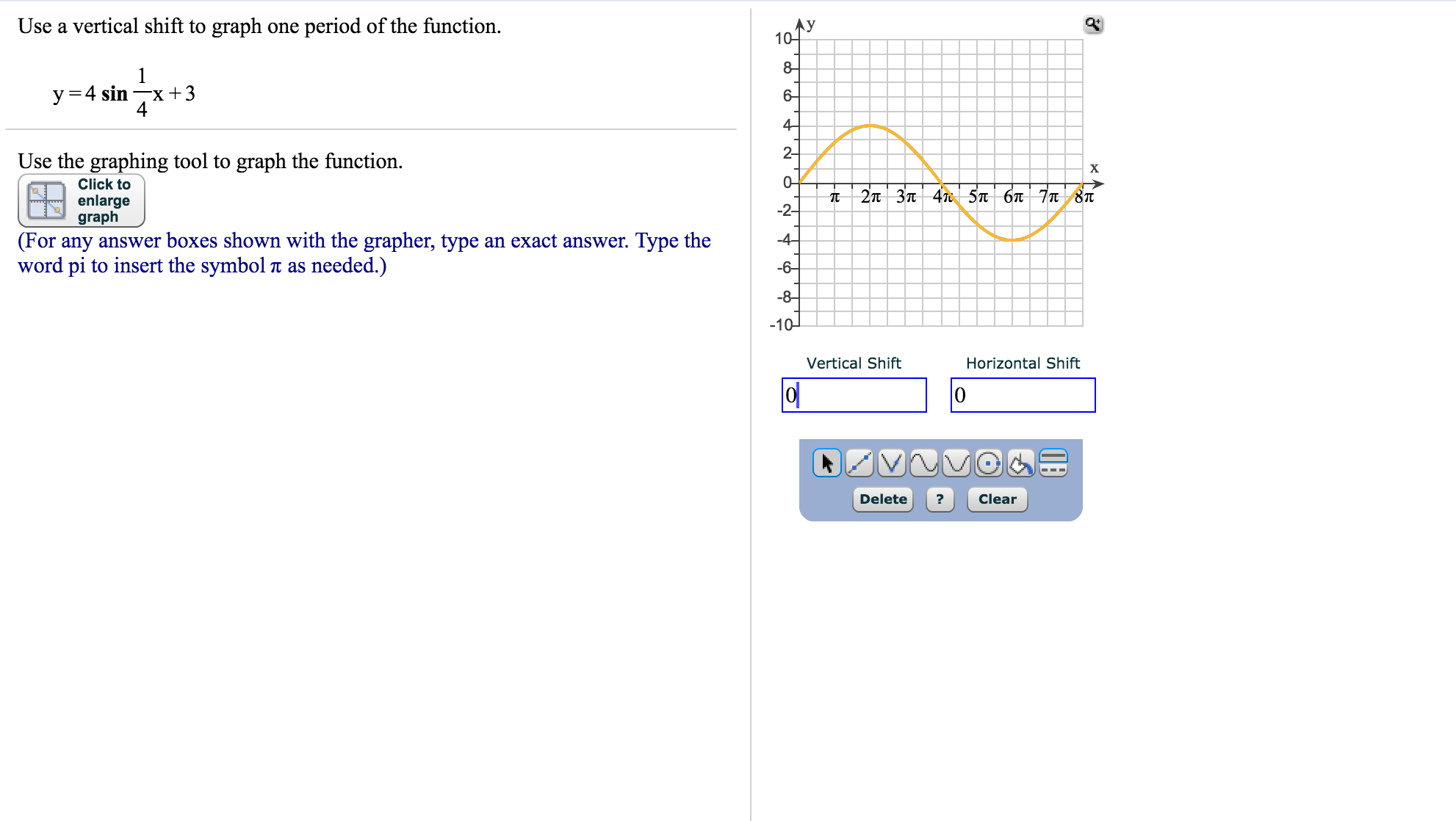
Task: Click the zoom magnifier icon above the graph
Action: tap(1092, 24)
